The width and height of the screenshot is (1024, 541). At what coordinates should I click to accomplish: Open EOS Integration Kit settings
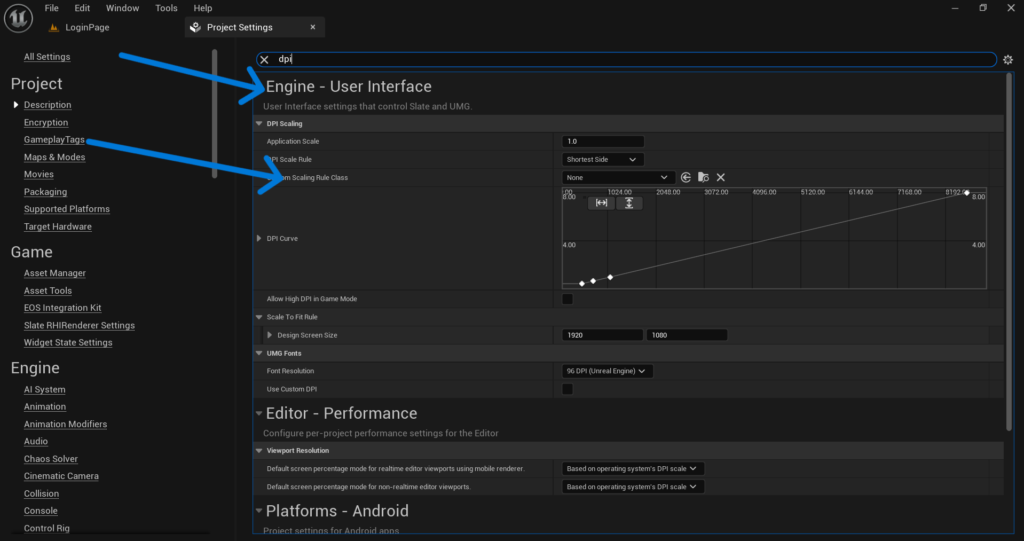63,308
